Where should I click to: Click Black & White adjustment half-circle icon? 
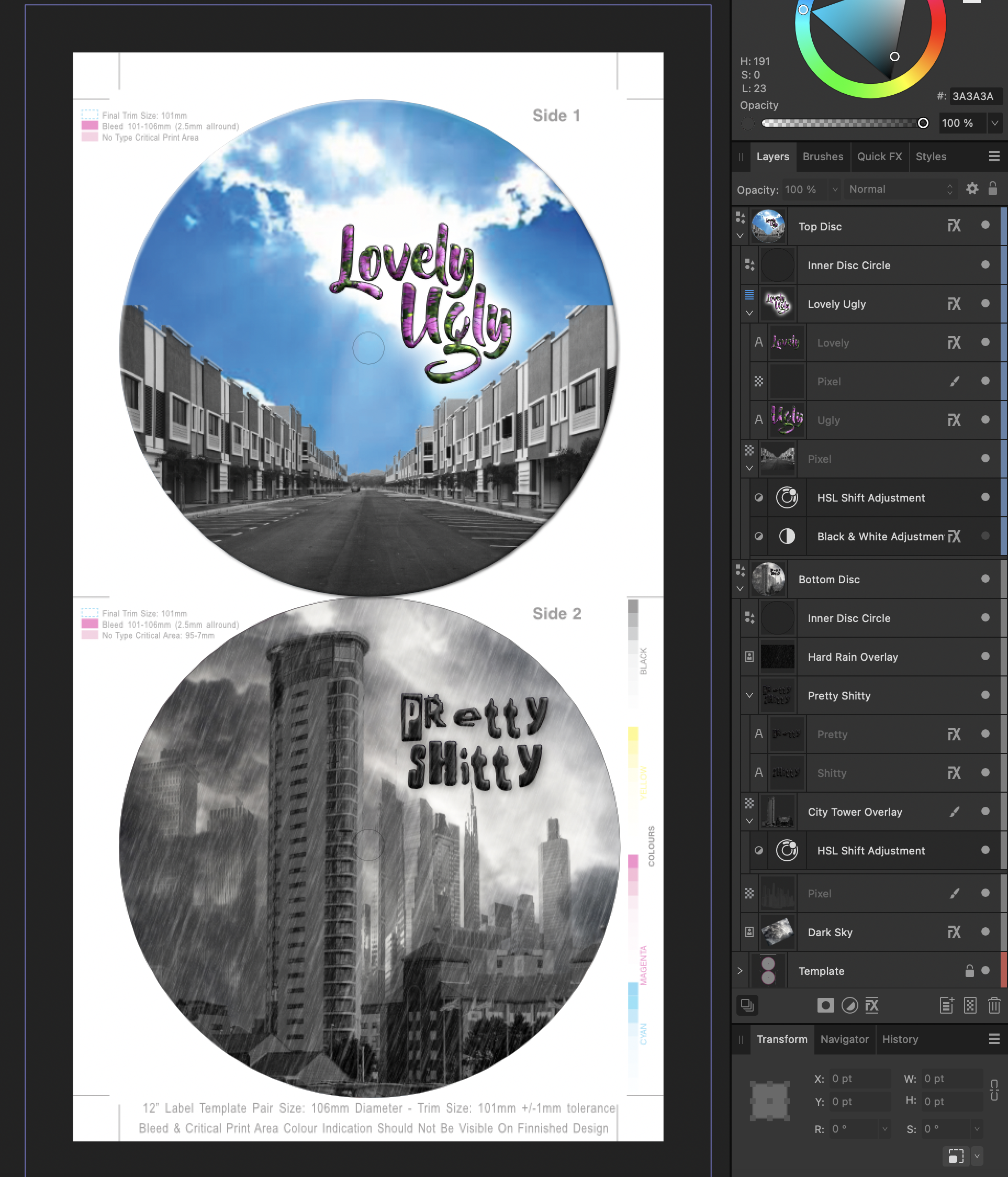click(787, 536)
